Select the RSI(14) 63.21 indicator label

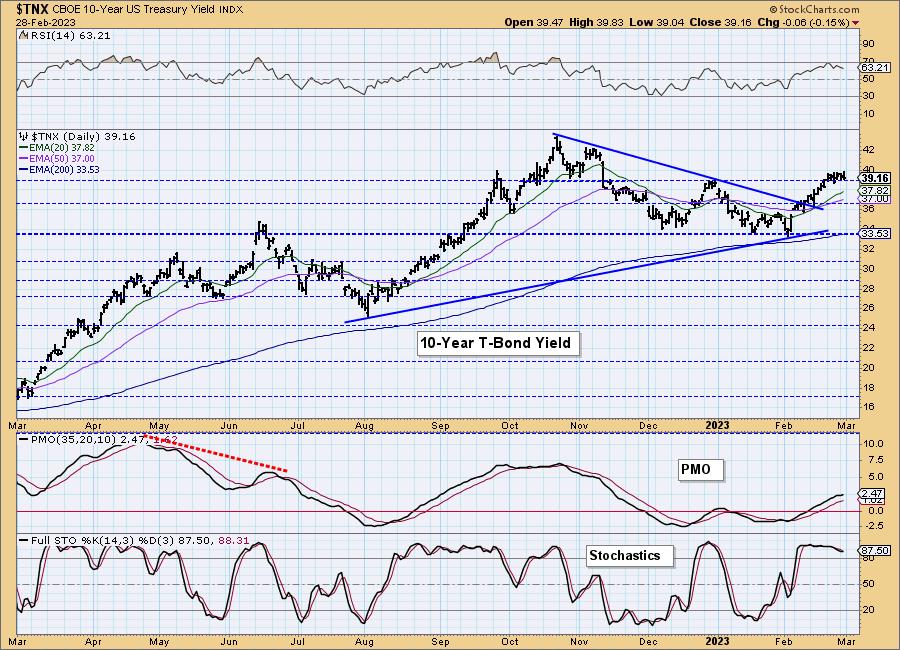pos(69,36)
